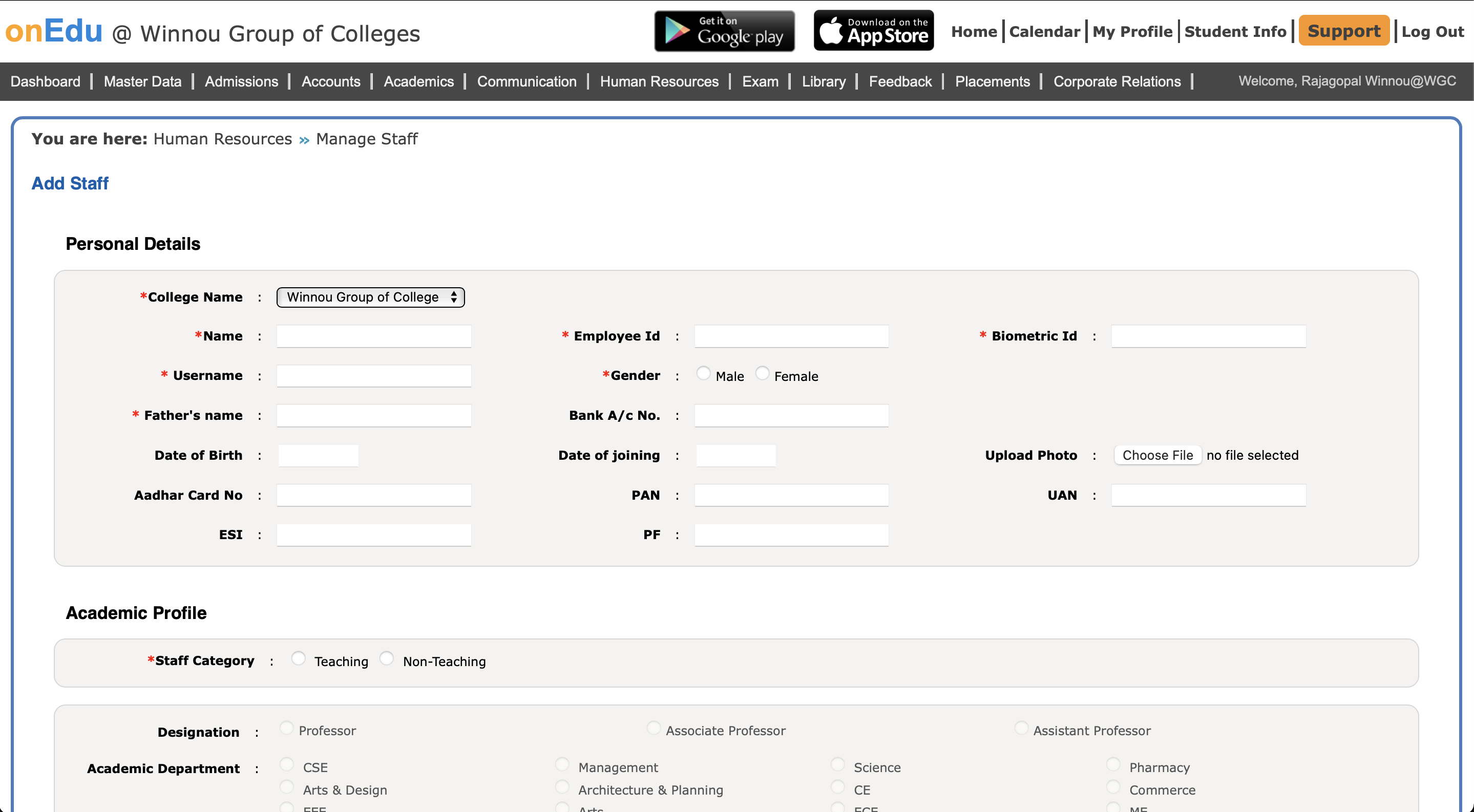Click the onEdu logo
The height and width of the screenshot is (812, 1474).
tap(54, 31)
